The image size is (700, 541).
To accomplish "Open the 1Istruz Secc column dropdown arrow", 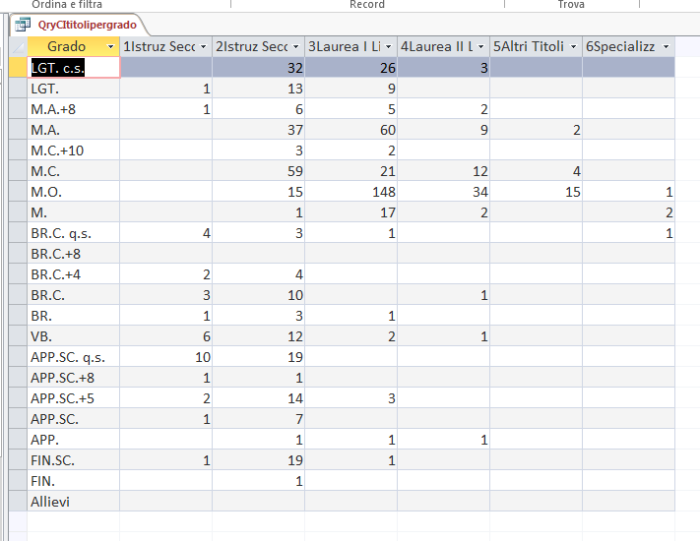I will (x=203, y=47).
